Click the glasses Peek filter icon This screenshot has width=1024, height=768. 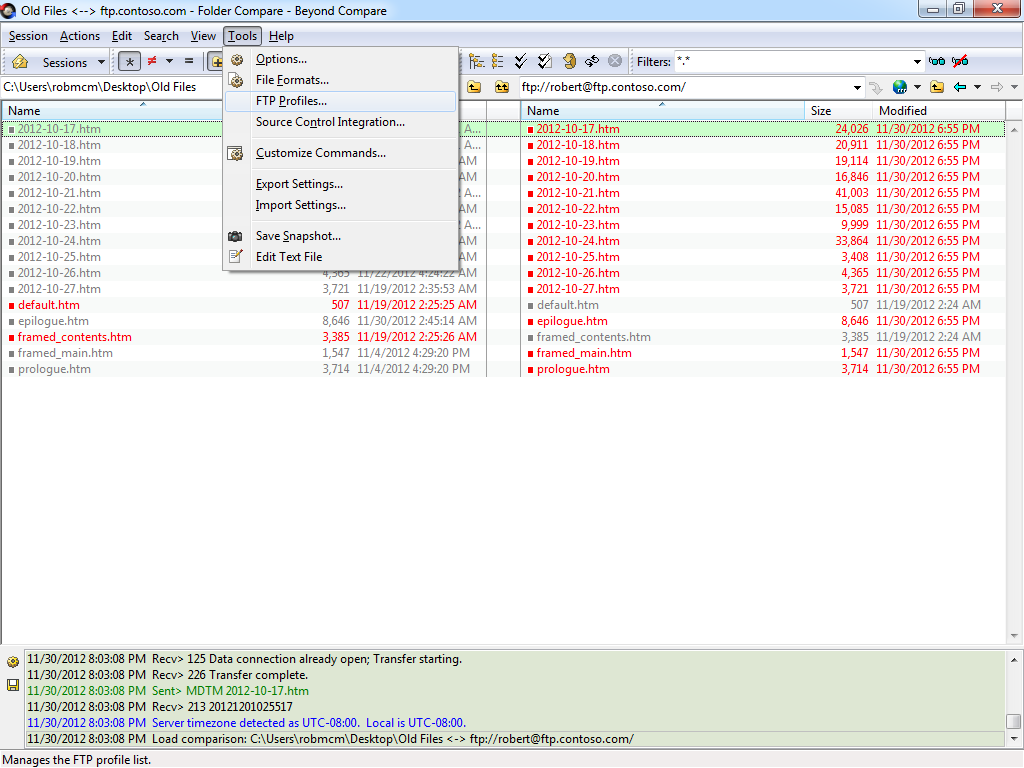937,61
